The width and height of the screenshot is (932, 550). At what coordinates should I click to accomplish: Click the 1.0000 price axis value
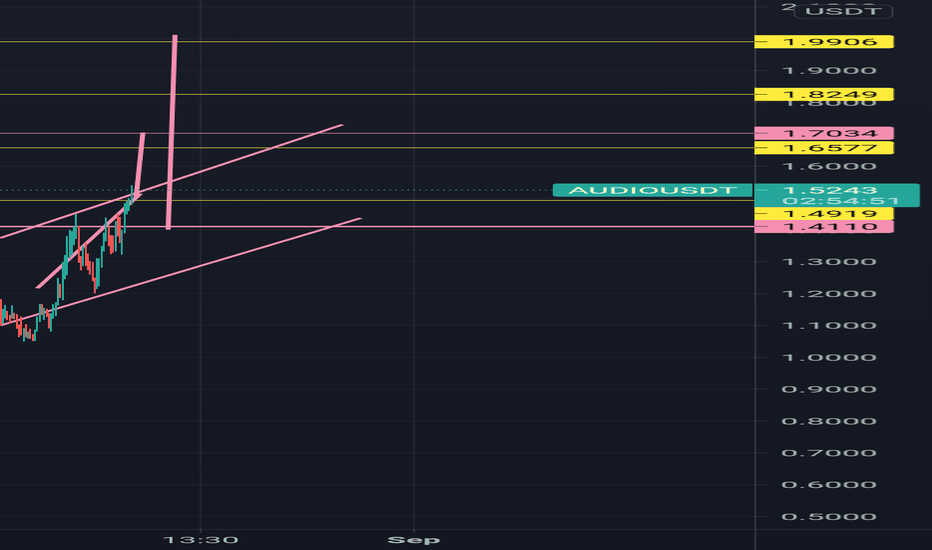click(829, 357)
